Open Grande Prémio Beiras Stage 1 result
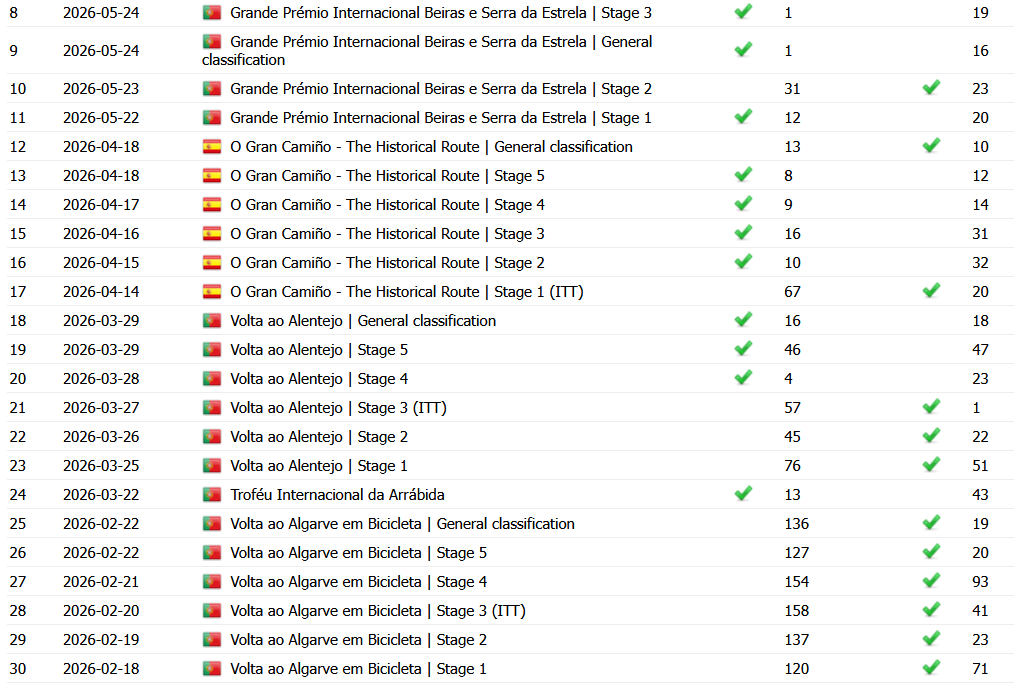This screenshot has height=684, width=1014. click(441, 118)
